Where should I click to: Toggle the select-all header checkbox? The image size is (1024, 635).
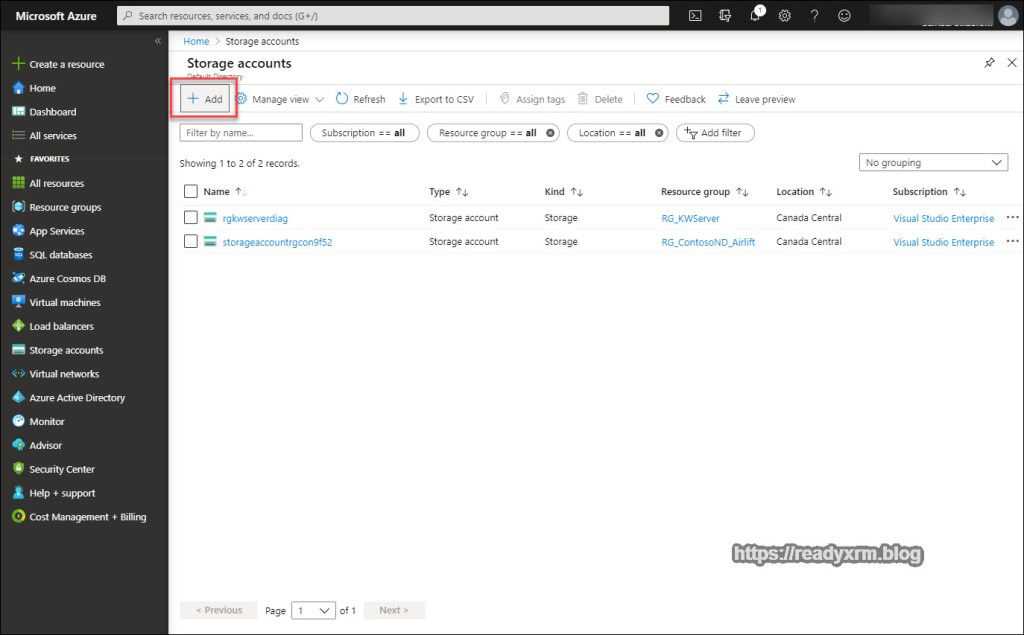(191, 192)
